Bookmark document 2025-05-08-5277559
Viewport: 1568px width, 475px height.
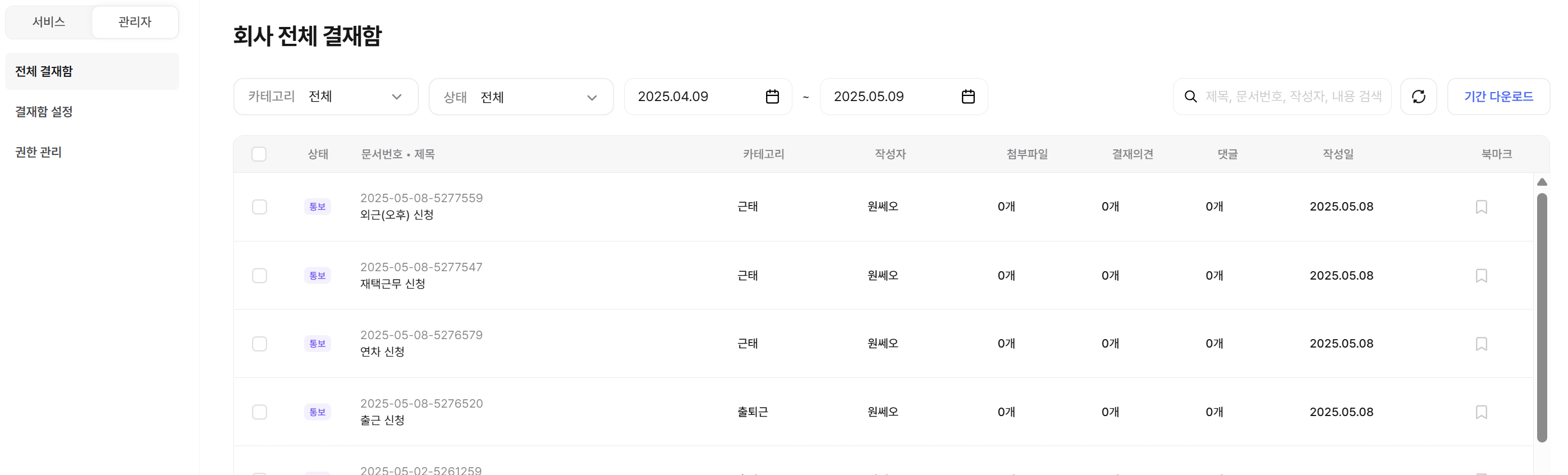click(1481, 207)
